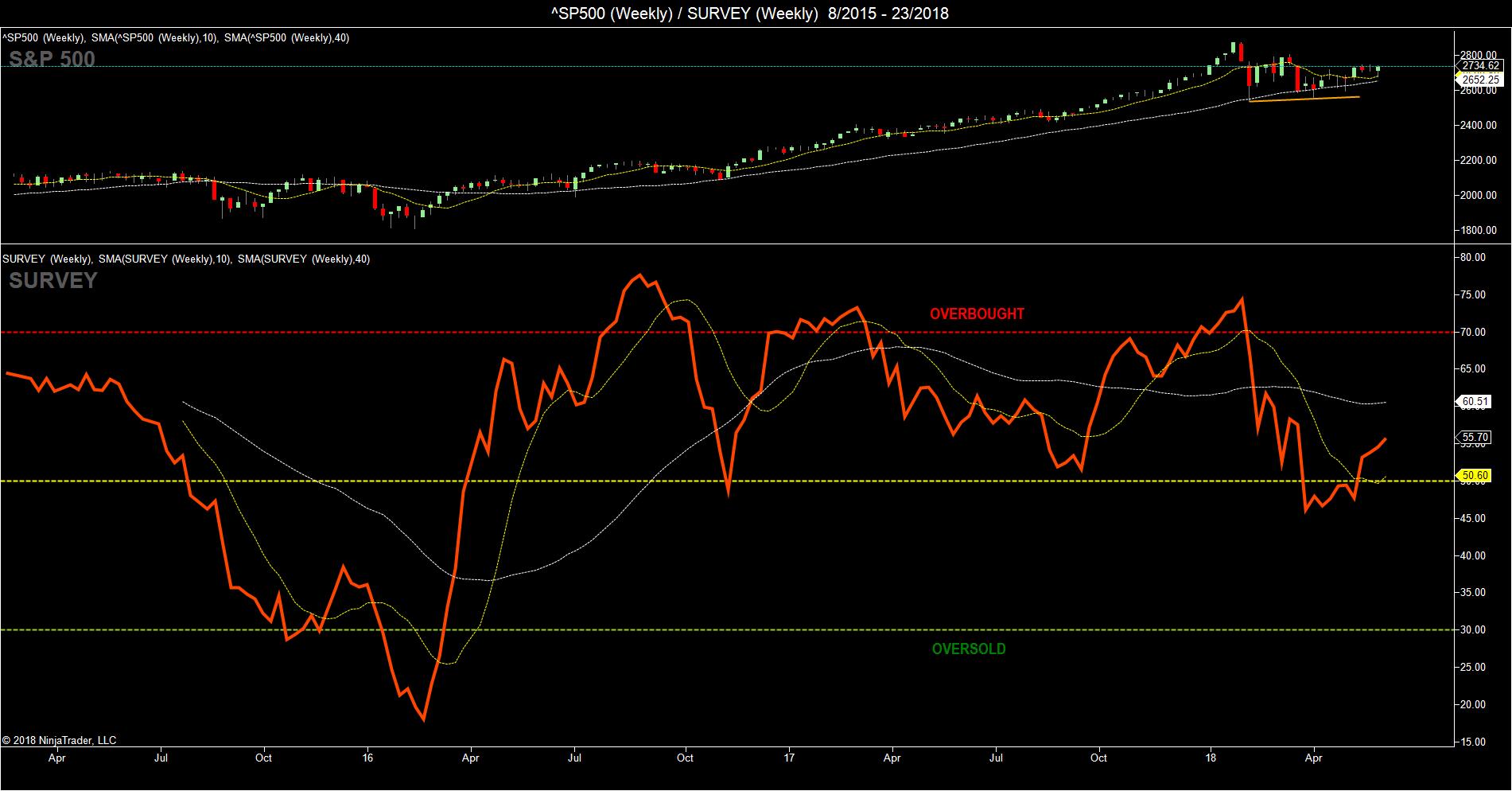Image resolution: width=1512 pixels, height=791 pixels.
Task: Click the 25.00 survey axis label
Action: [x=1473, y=667]
